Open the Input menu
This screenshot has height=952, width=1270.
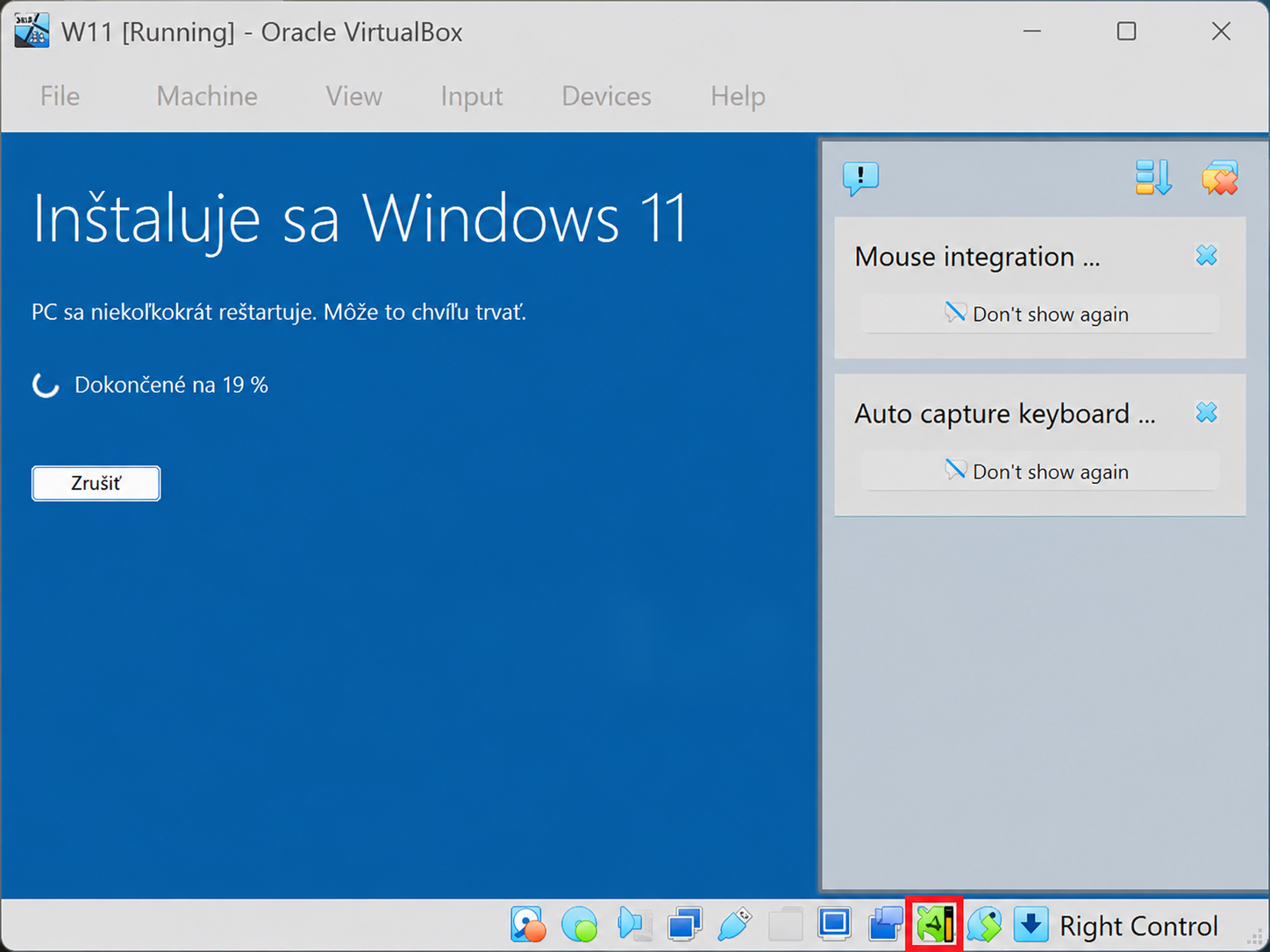coord(472,96)
